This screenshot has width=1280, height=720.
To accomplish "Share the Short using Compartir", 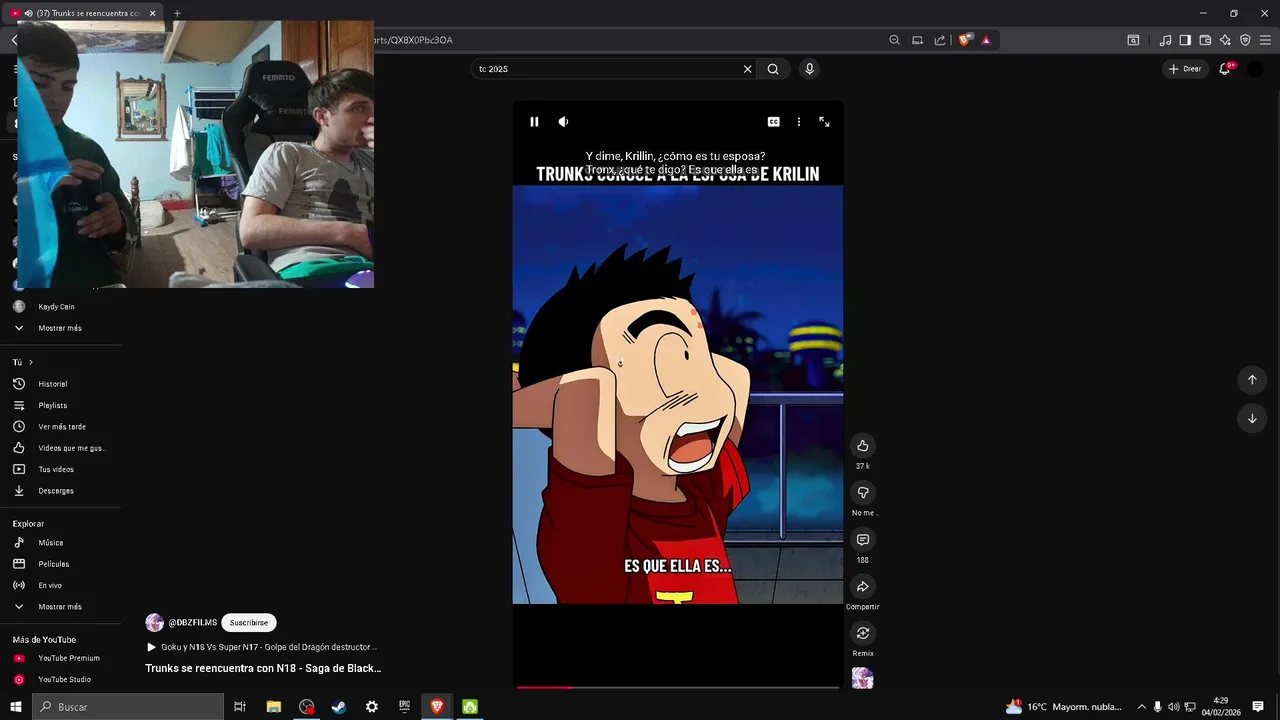I will [863, 587].
